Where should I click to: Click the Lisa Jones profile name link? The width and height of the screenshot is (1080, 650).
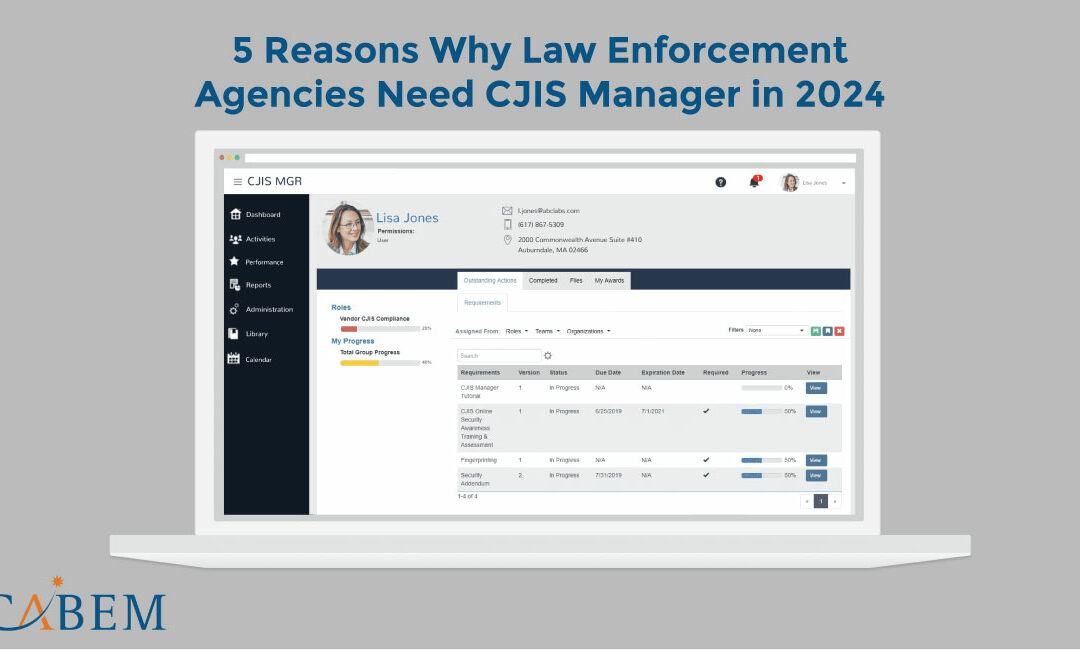point(407,218)
